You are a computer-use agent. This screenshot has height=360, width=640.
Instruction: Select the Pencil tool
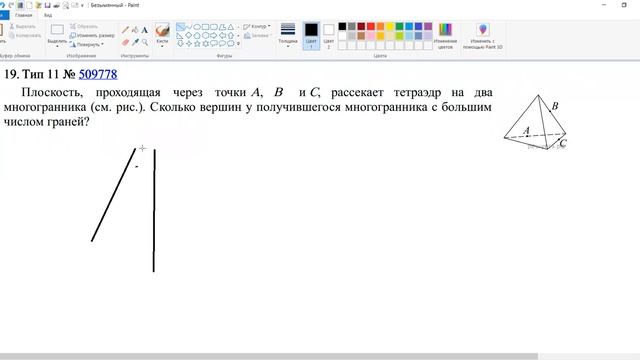(125, 30)
